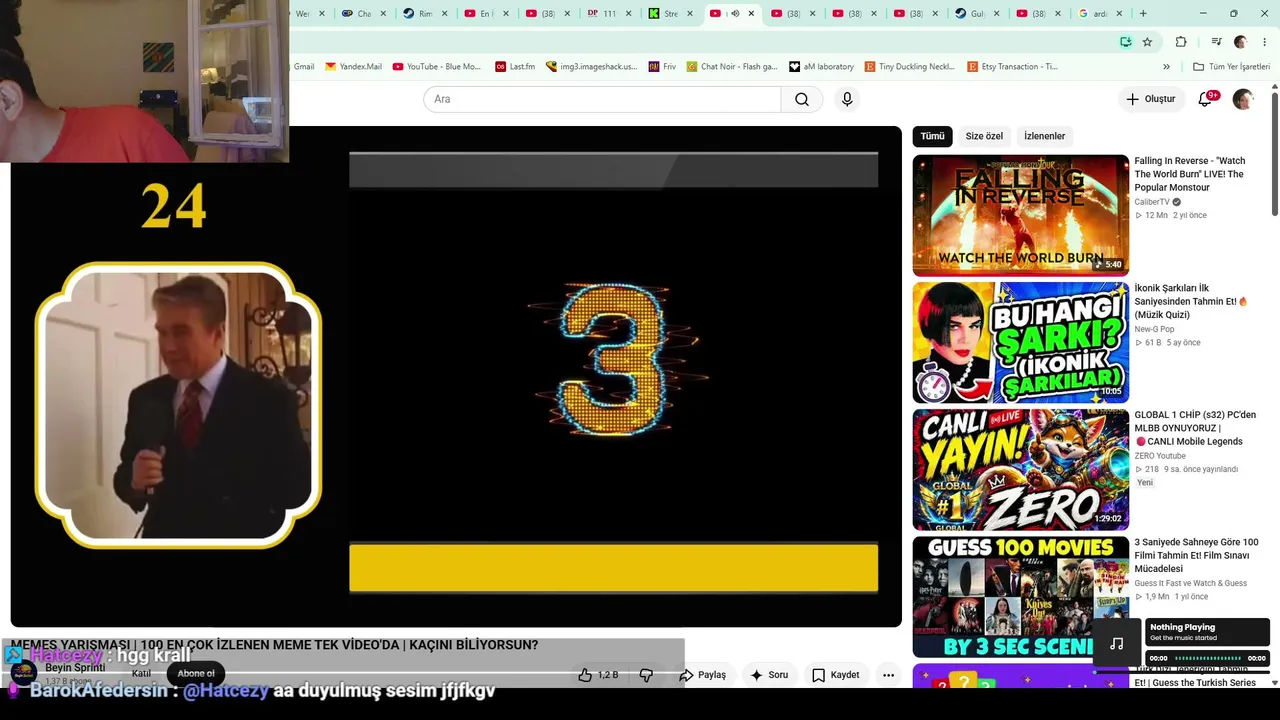Like the video with thumbs-up icon
Screen dimensions: 1280x720
point(586,675)
